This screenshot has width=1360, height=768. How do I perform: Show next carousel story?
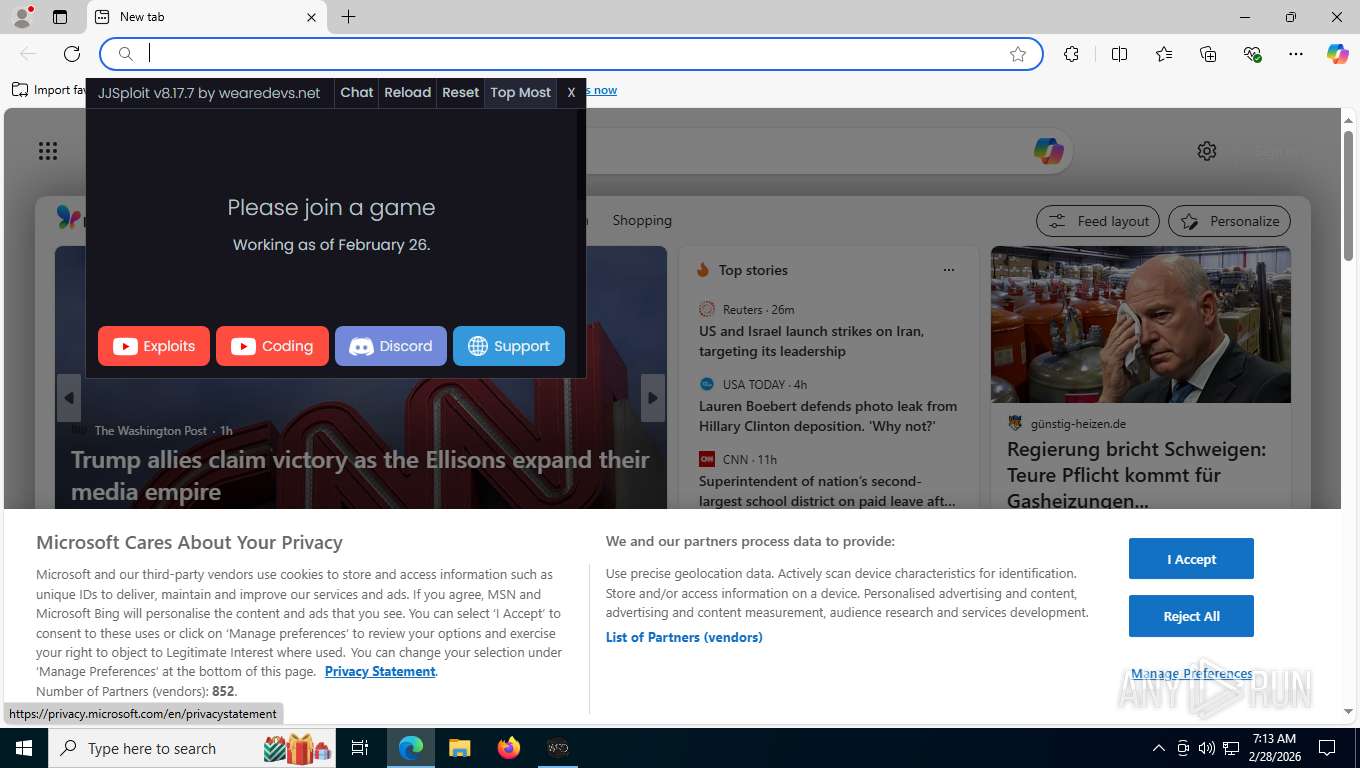pos(652,398)
